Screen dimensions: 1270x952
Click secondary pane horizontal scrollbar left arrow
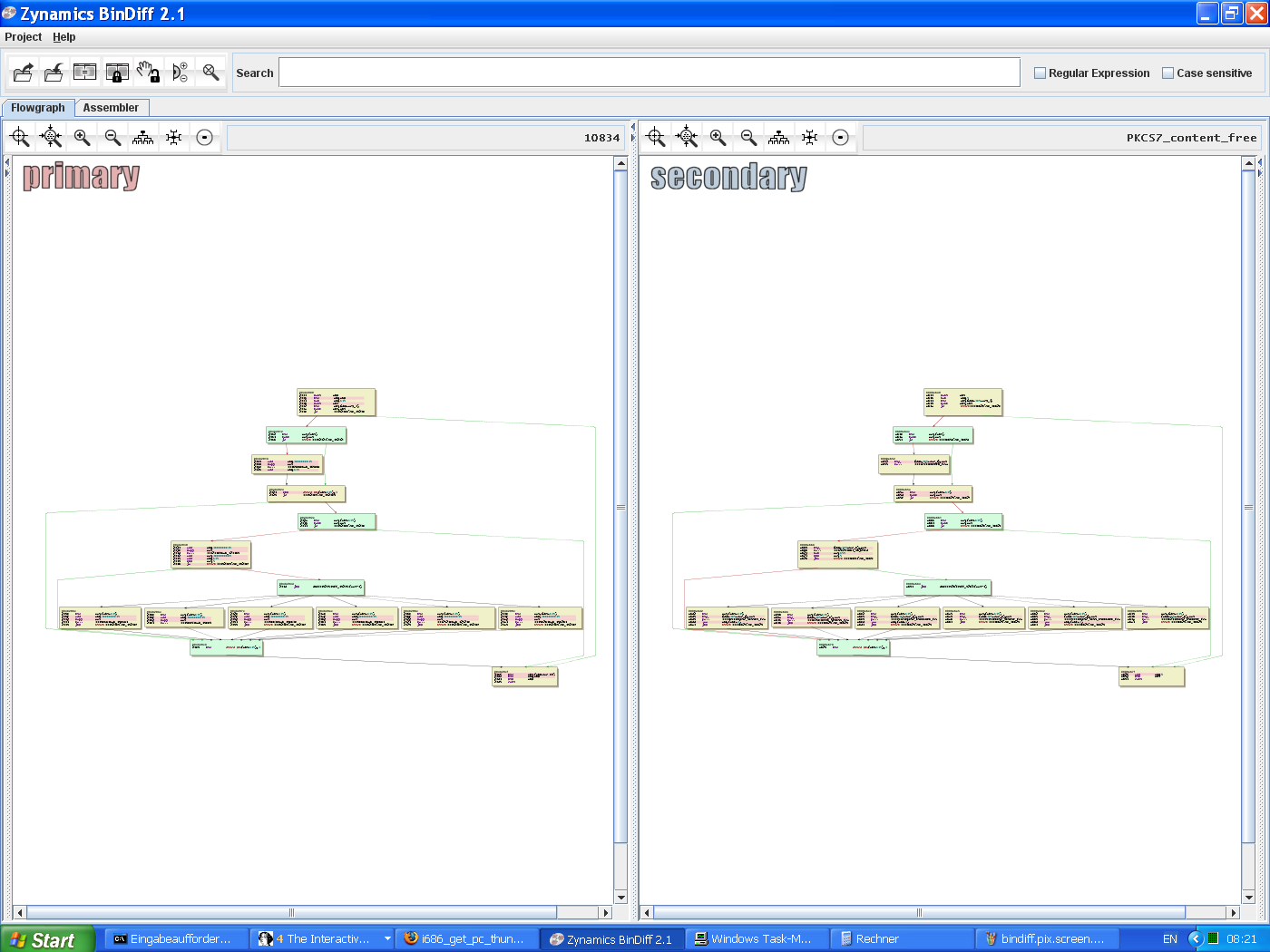pyautogui.click(x=647, y=913)
